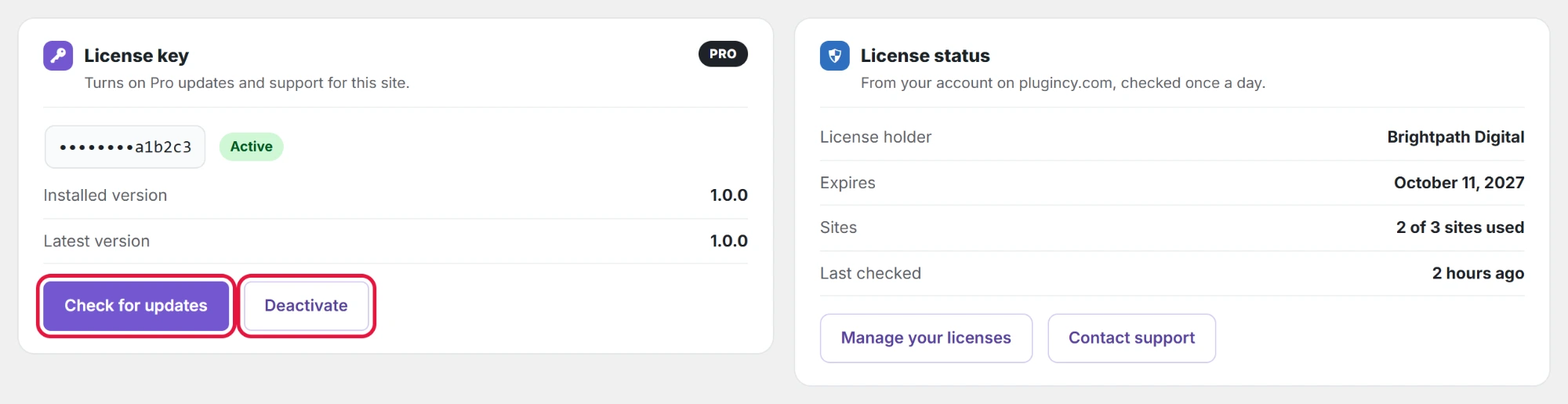Image resolution: width=1568 pixels, height=404 pixels.
Task: Click the text 'Turns on Pro updates and support for this site.'
Action: click(x=247, y=83)
